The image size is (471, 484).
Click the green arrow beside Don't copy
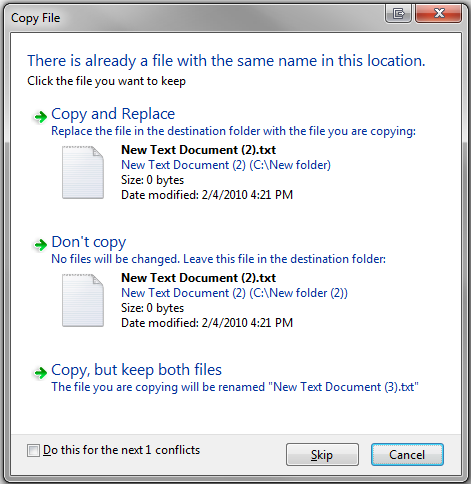point(41,245)
